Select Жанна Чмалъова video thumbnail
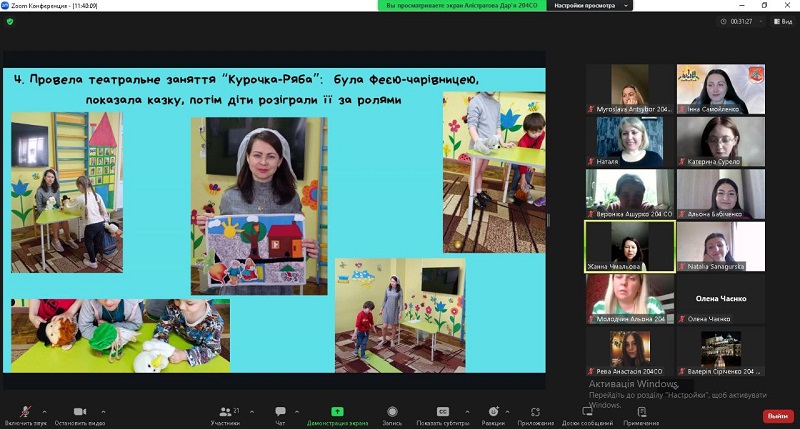 629,246
